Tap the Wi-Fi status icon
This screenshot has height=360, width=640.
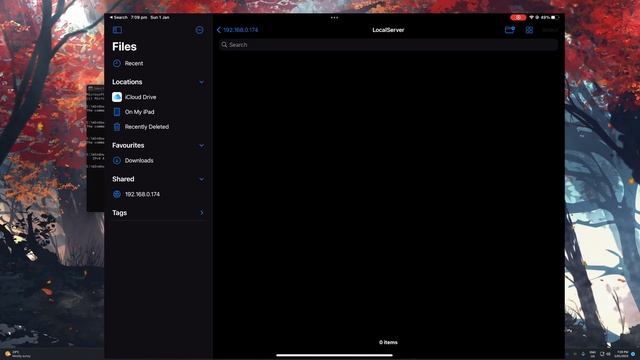[531, 18]
